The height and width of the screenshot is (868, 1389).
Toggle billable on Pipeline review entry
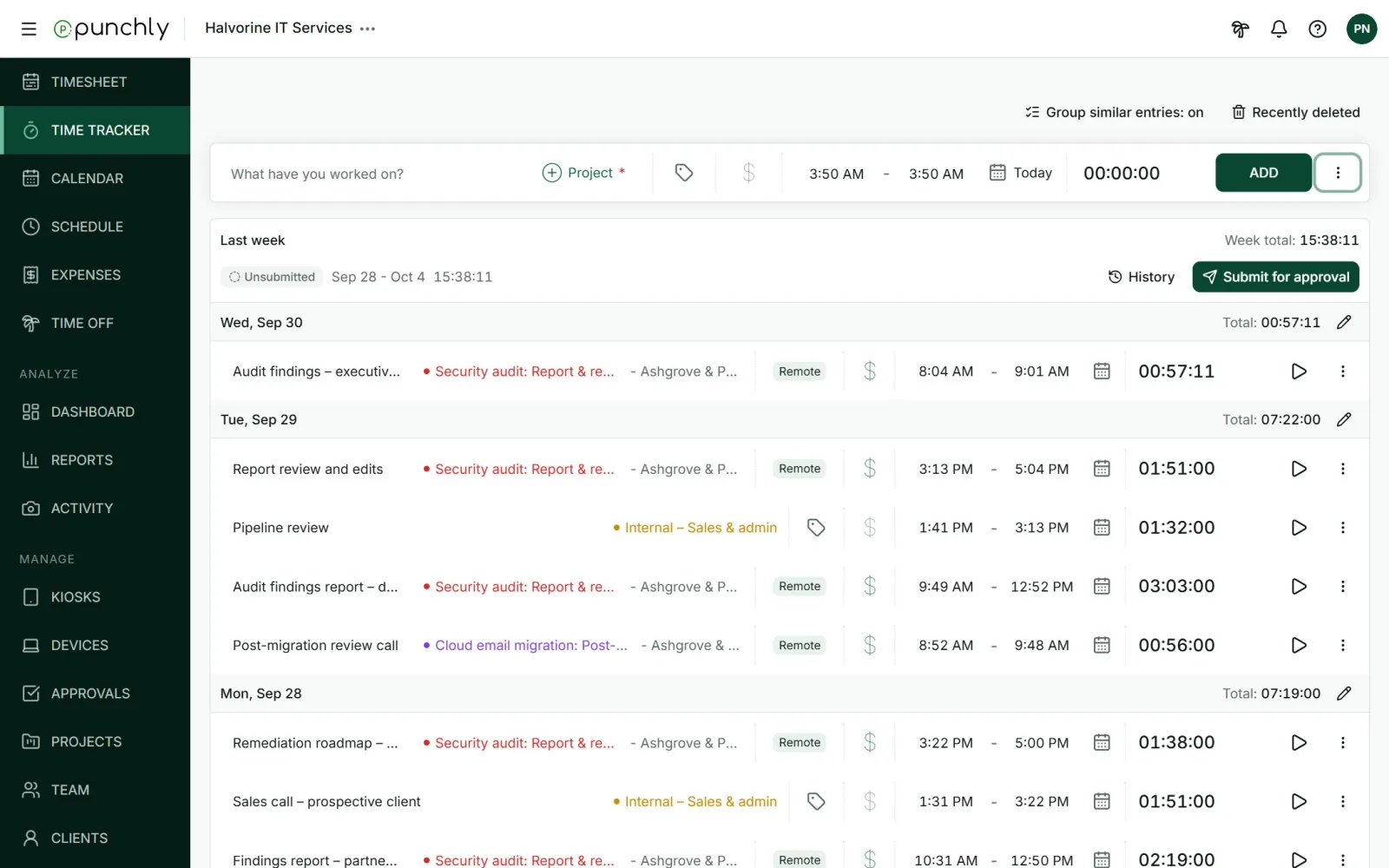click(x=870, y=528)
